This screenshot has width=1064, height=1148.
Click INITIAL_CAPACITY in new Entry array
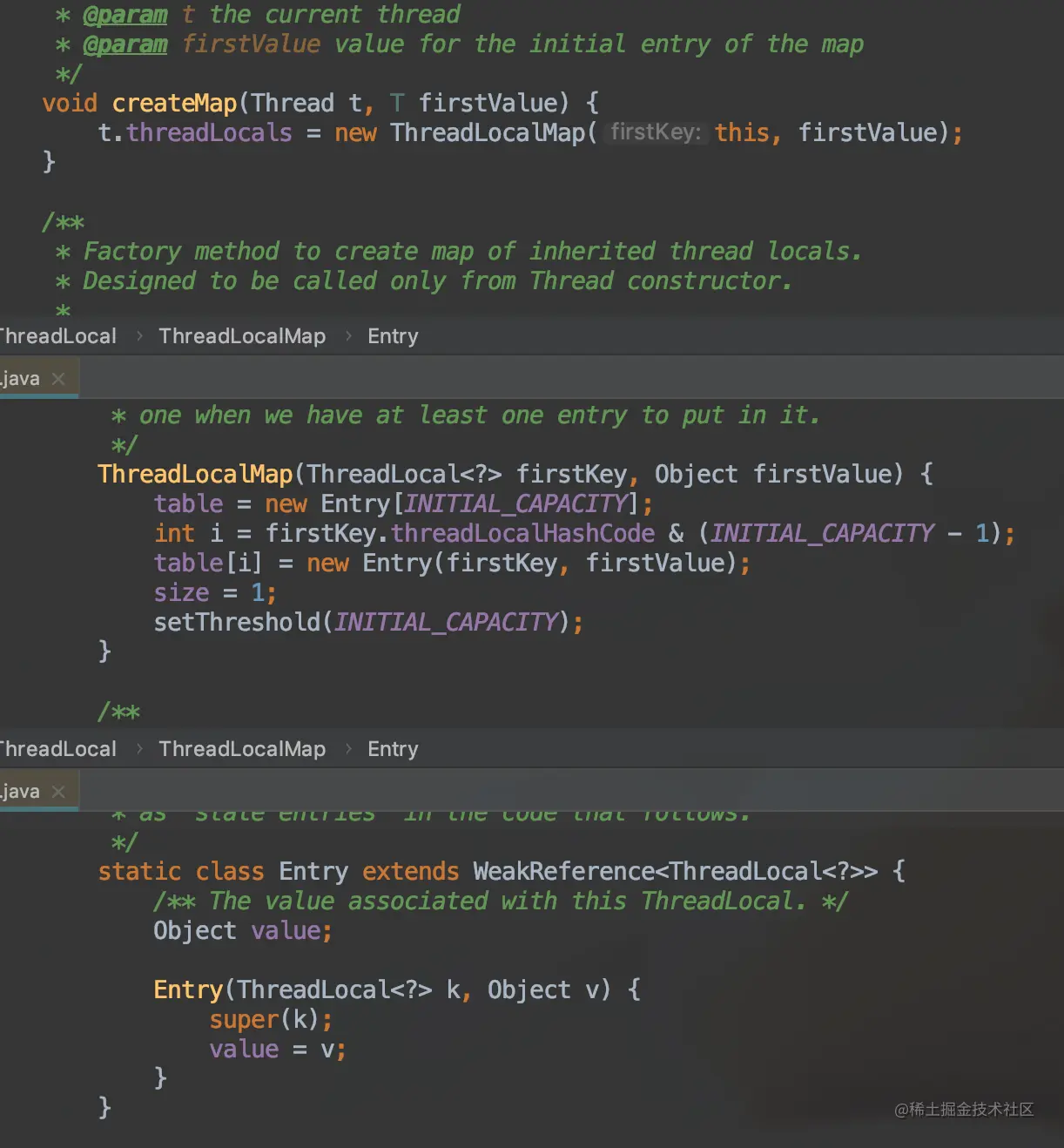coord(515,503)
